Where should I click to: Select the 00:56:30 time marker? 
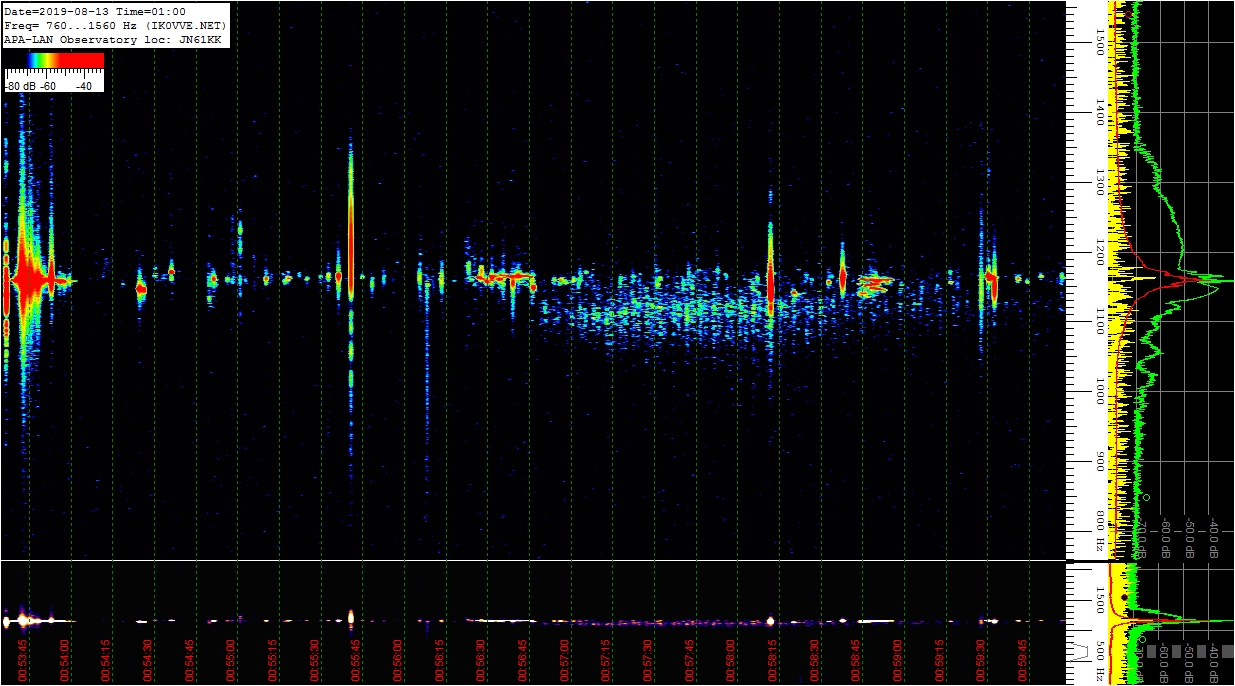pyautogui.click(x=481, y=660)
